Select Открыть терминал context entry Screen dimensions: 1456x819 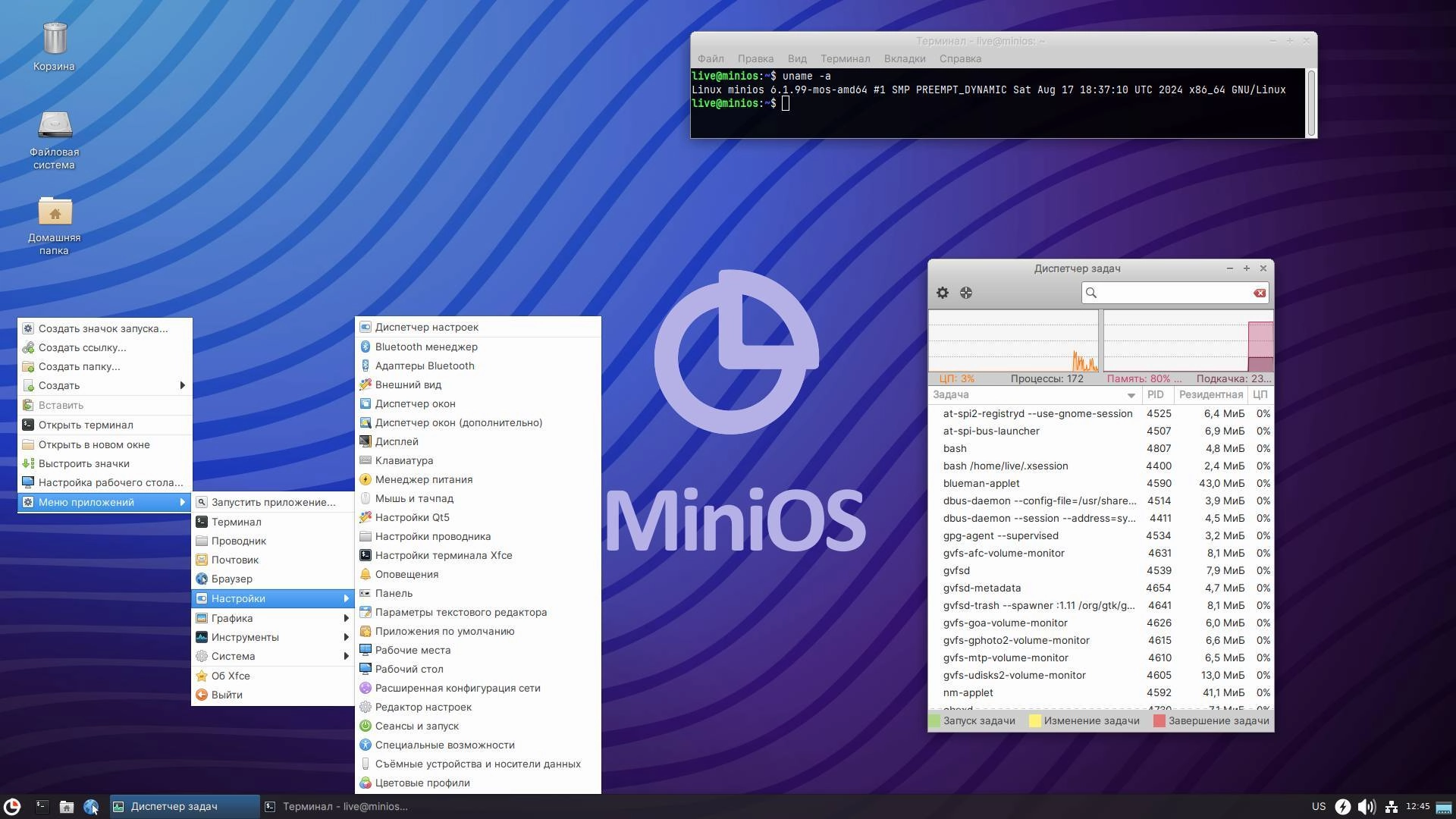pos(105,425)
